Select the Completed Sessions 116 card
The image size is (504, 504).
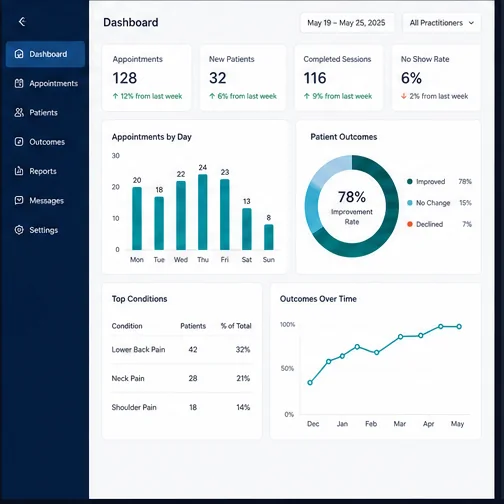(x=338, y=78)
